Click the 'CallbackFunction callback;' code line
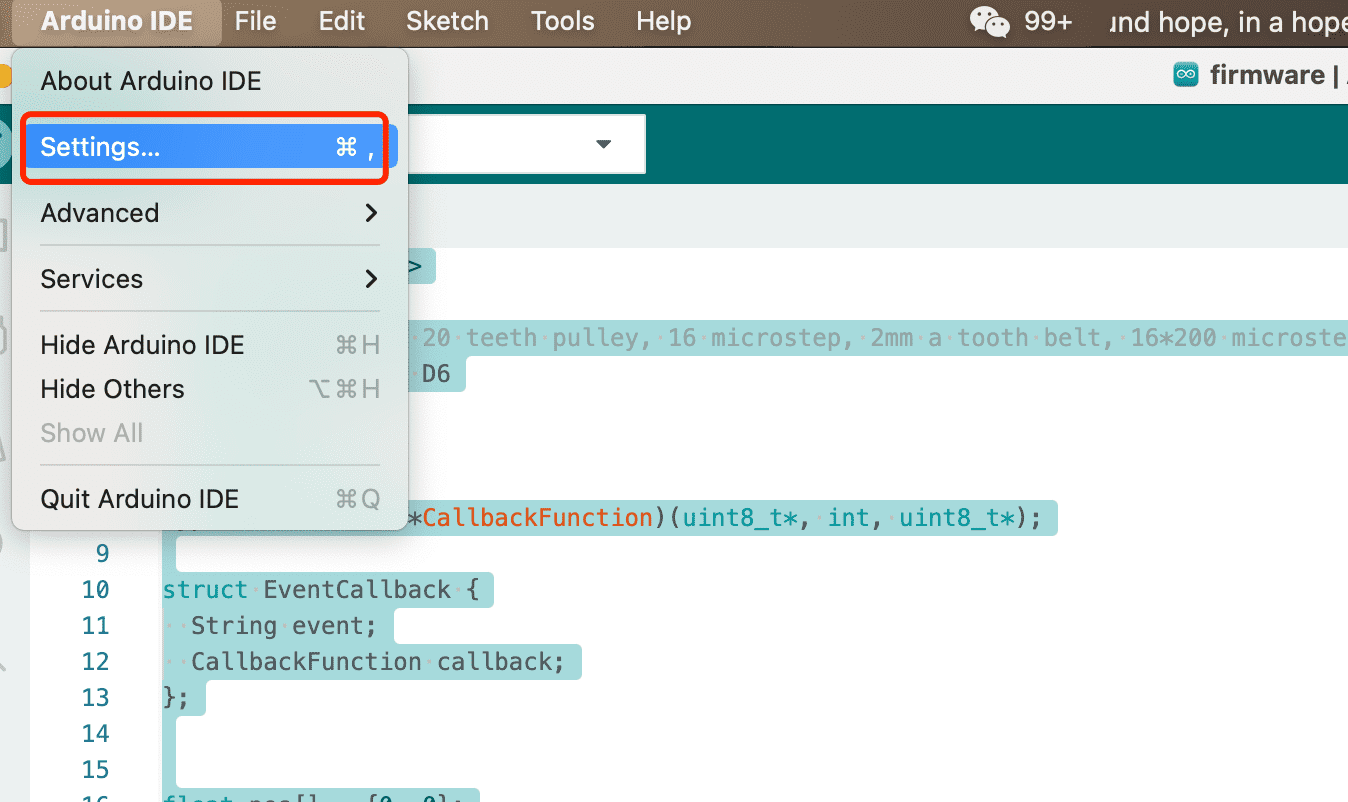 (x=377, y=662)
